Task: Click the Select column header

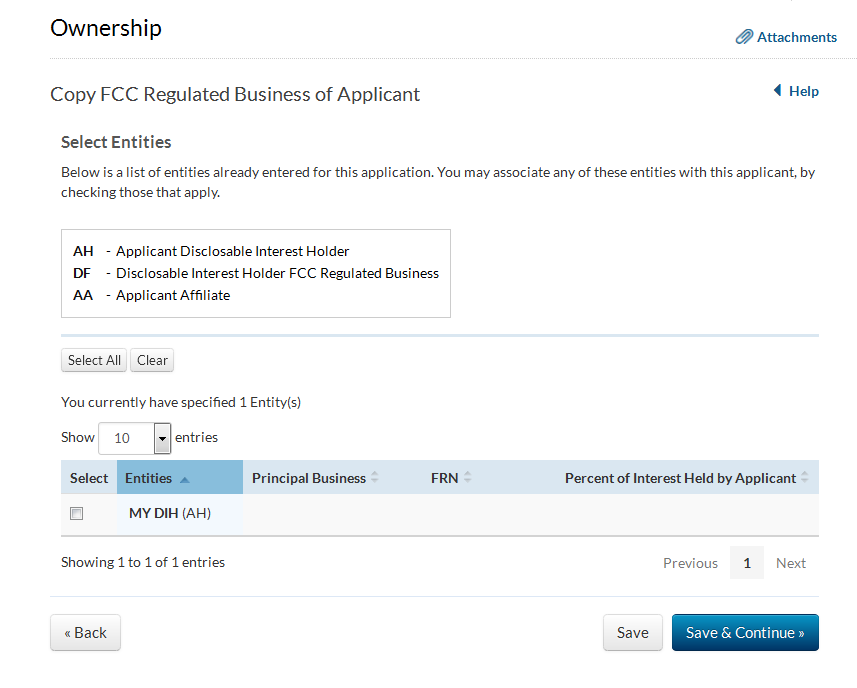Action: (x=89, y=478)
